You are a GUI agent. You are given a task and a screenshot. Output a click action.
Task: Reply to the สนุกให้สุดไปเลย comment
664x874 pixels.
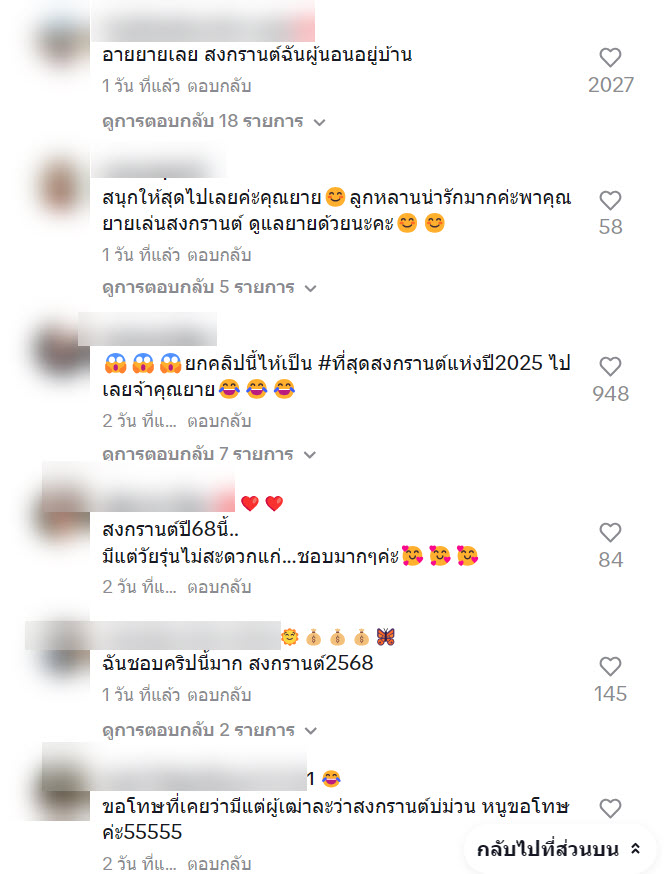pos(219,255)
